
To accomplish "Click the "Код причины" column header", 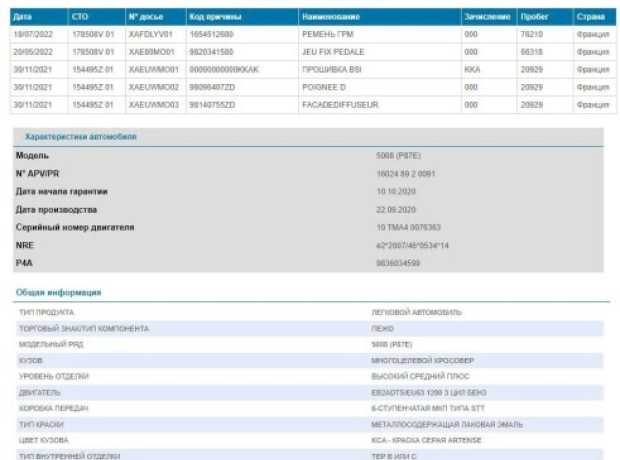I will tap(215, 17).
